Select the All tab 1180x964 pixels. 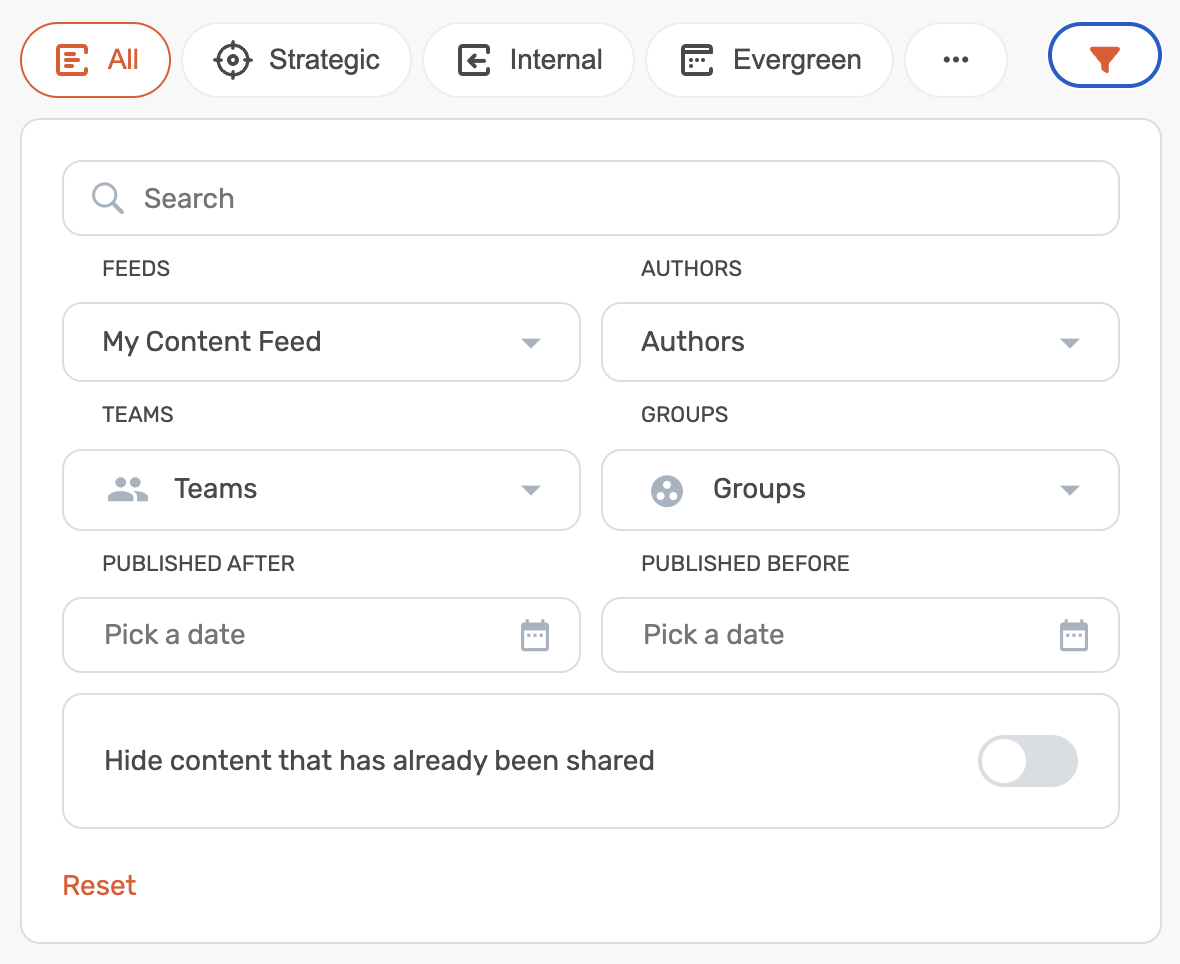pyautogui.click(x=96, y=60)
